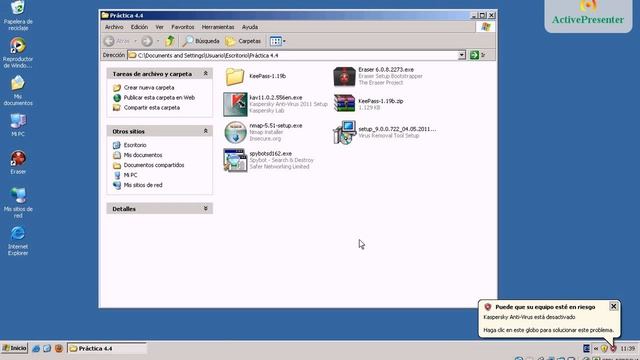Click Show Desktop quick launch icon

tap(47, 348)
